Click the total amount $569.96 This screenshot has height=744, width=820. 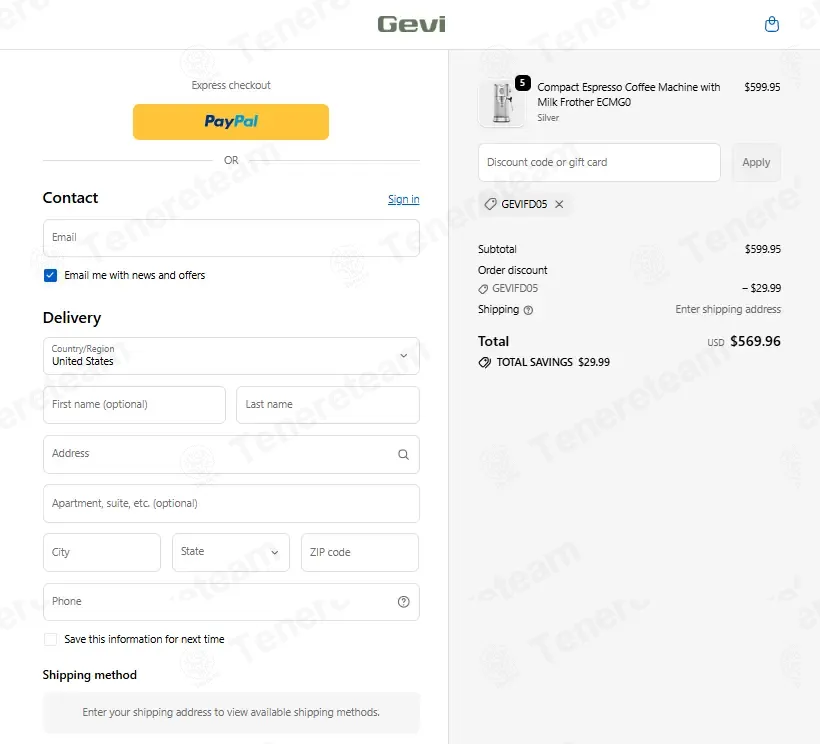coord(755,341)
